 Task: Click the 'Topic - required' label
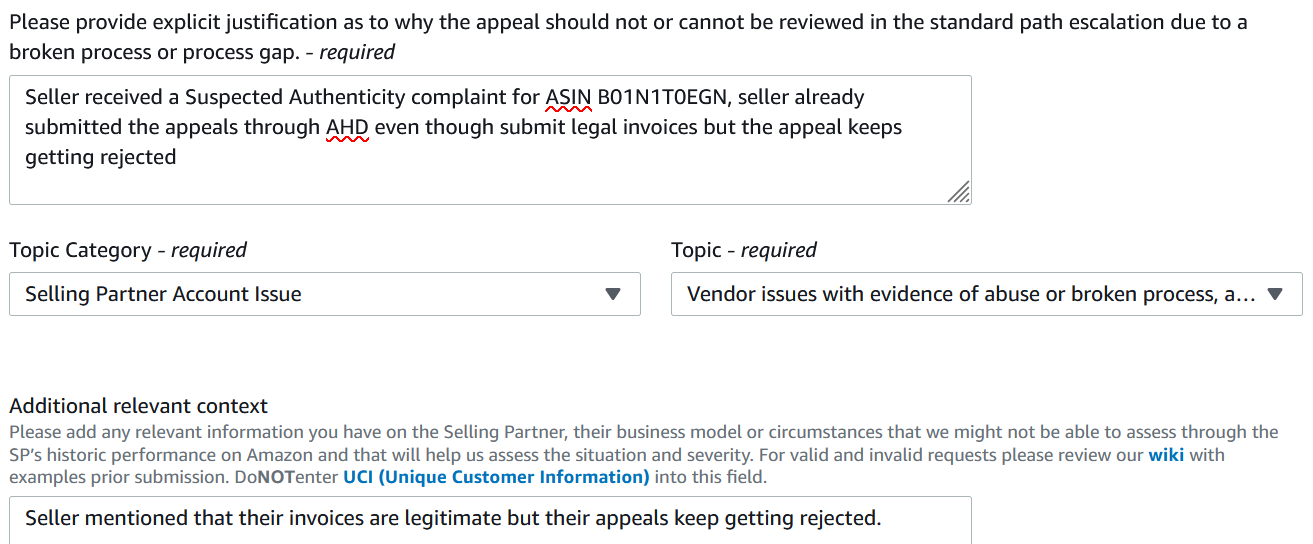[x=743, y=250]
